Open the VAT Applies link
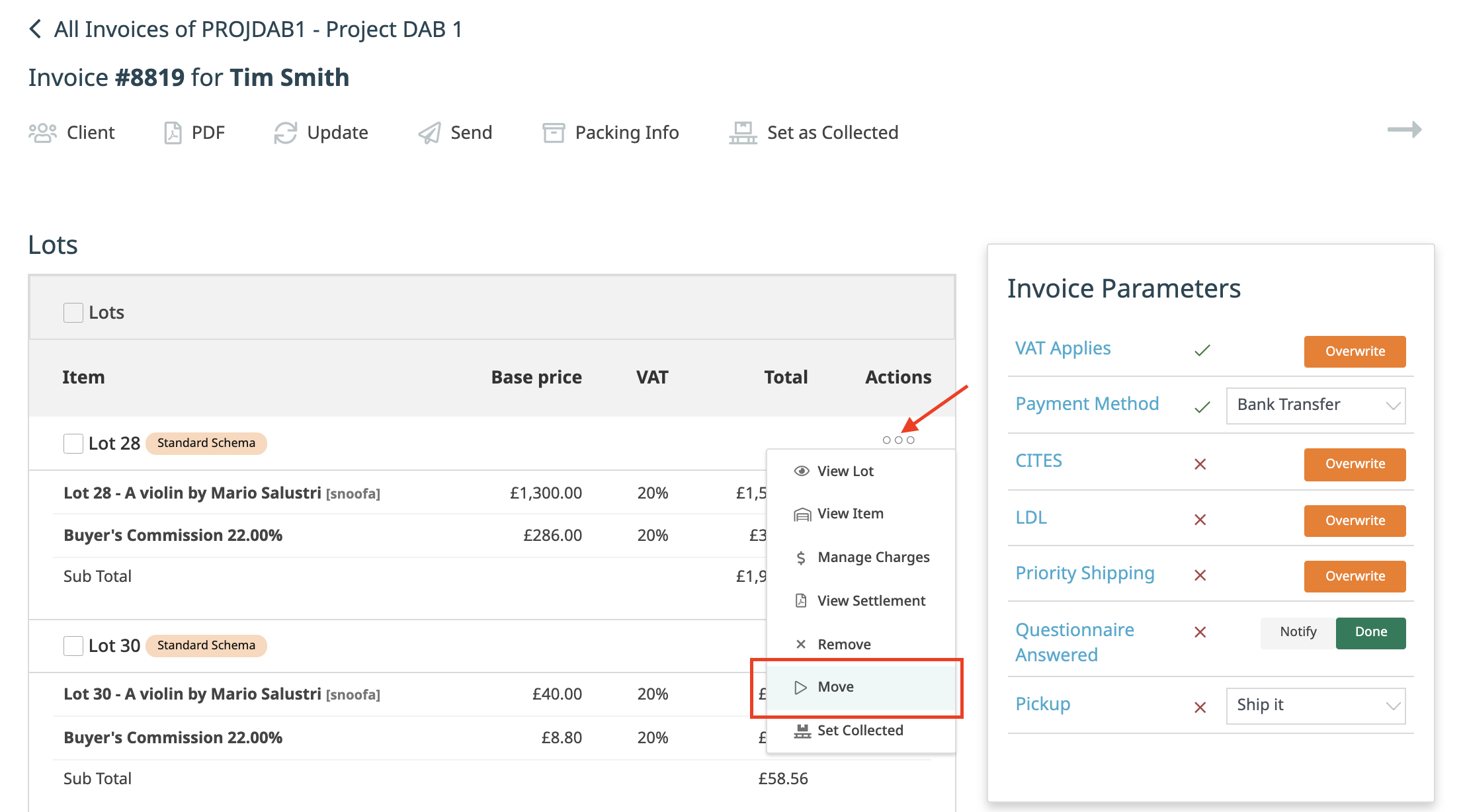This screenshot has width=1463, height=812. coord(1063,348)
